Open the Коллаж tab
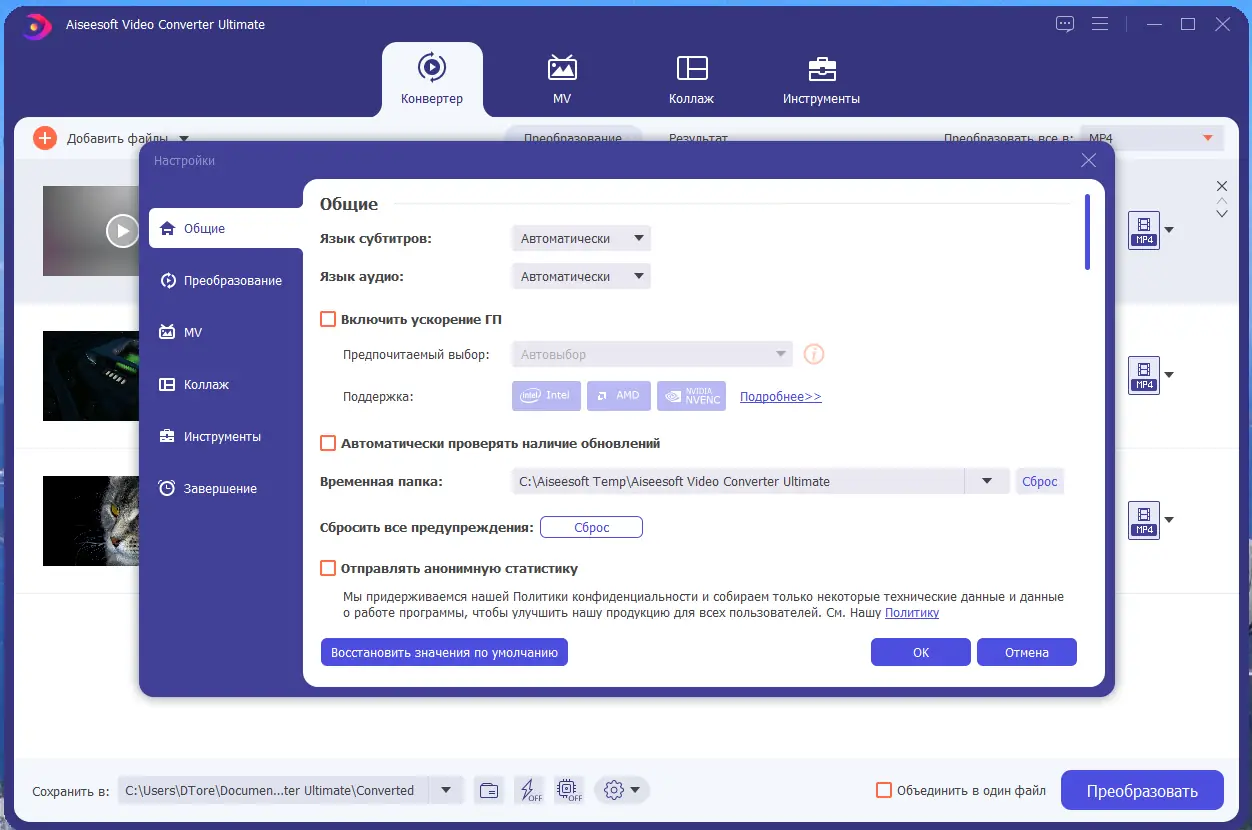 tap(692, 79)
